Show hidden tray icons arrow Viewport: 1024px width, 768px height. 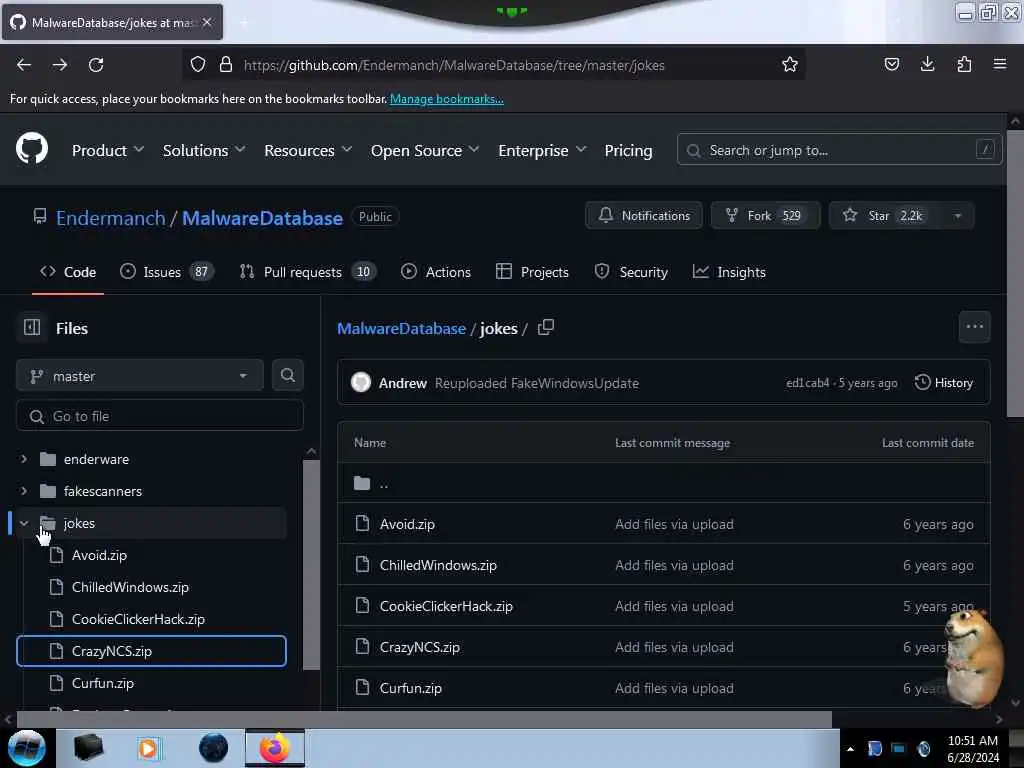tap(850, 749)
